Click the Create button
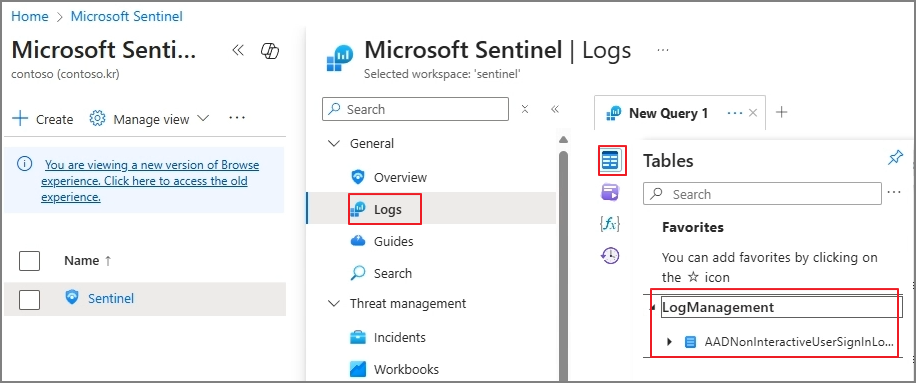 pyautogui.click(x=43, y=119)
